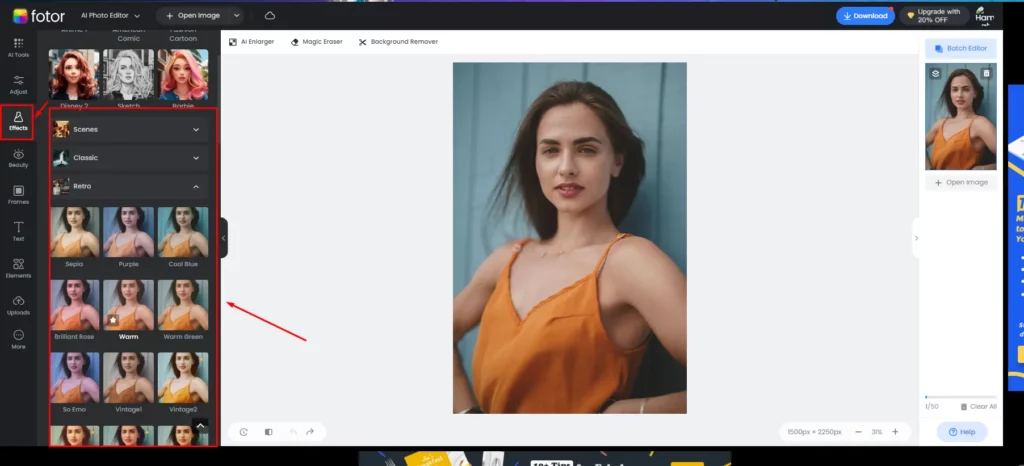Zoom in with the plus icon
Viewport: 1024px width, 466px height.
pos(895,432)
